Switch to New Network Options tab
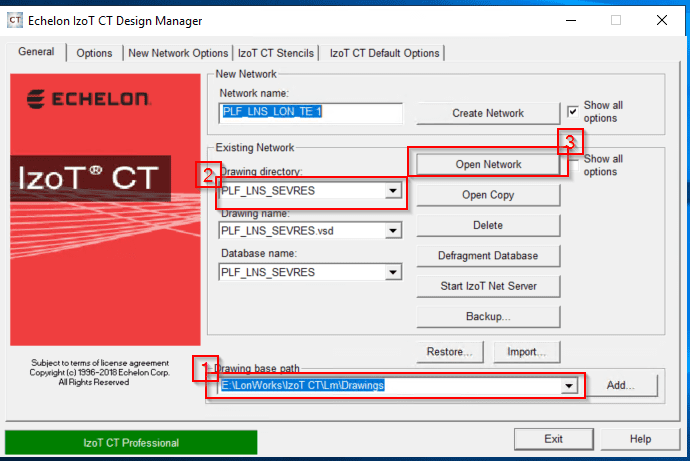Viewport: 690px width, 461px height. tap(178, 53)
